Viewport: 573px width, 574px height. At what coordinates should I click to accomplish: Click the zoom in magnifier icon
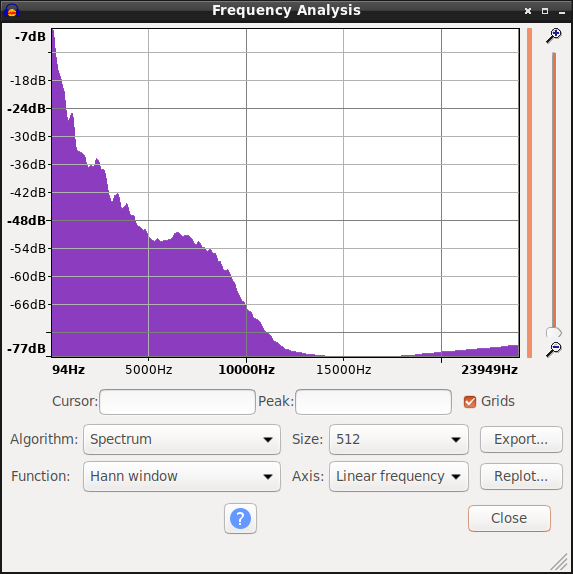point(554,36)
